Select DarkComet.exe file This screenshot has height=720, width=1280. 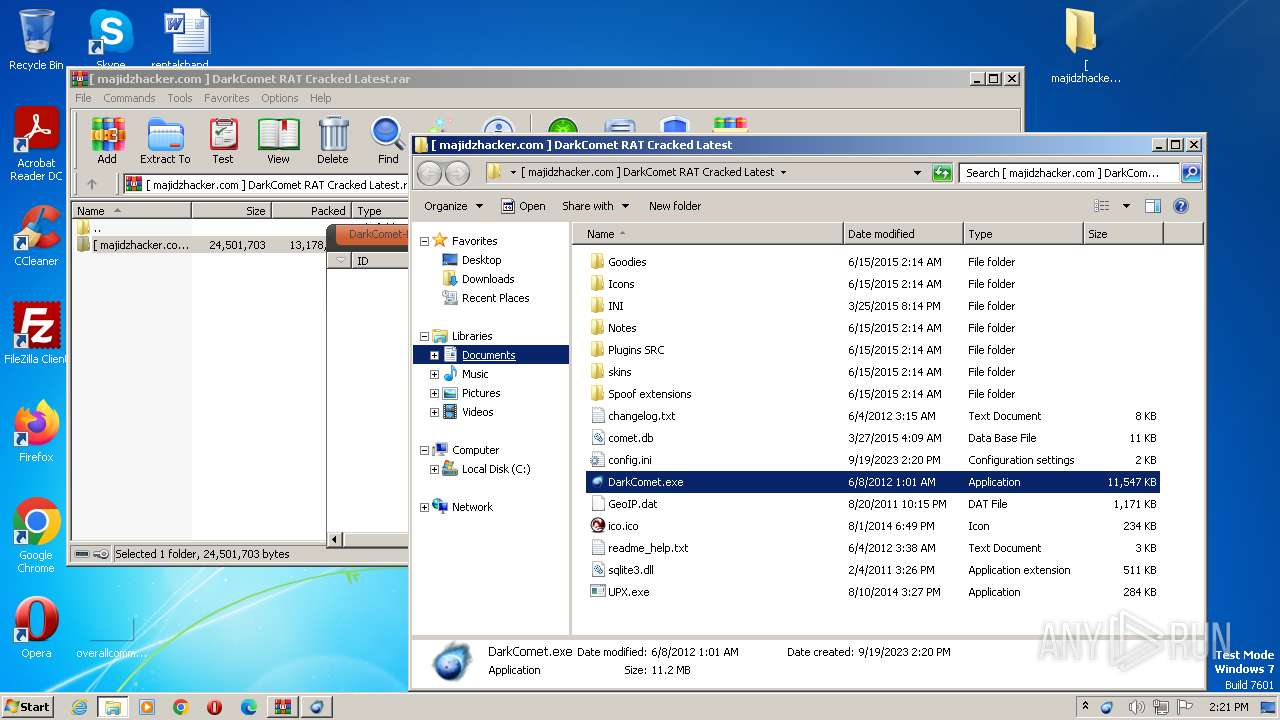tap(872, 482)
